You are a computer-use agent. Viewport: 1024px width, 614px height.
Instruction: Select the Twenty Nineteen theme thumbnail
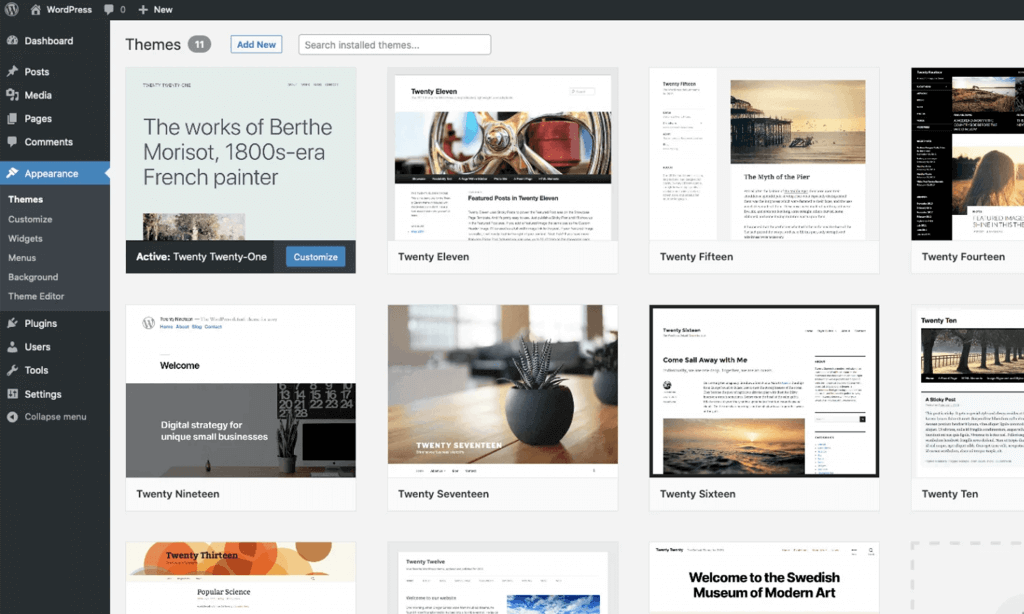click(241, 391)
